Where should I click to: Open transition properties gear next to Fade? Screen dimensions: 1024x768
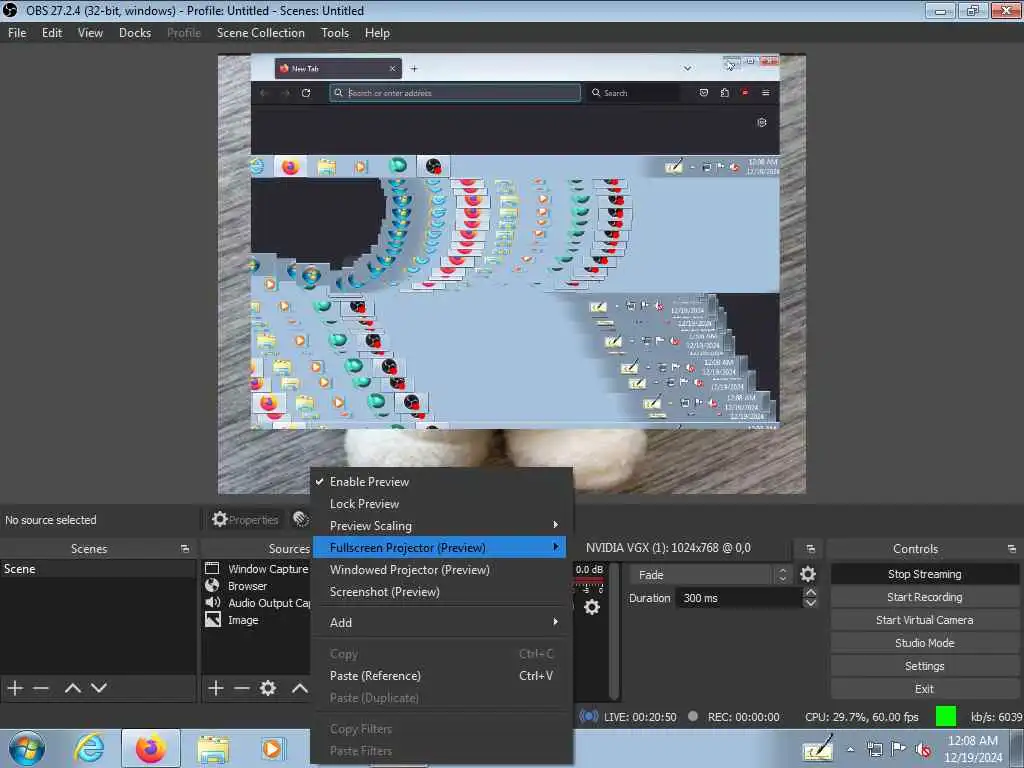tap(808, 574)
